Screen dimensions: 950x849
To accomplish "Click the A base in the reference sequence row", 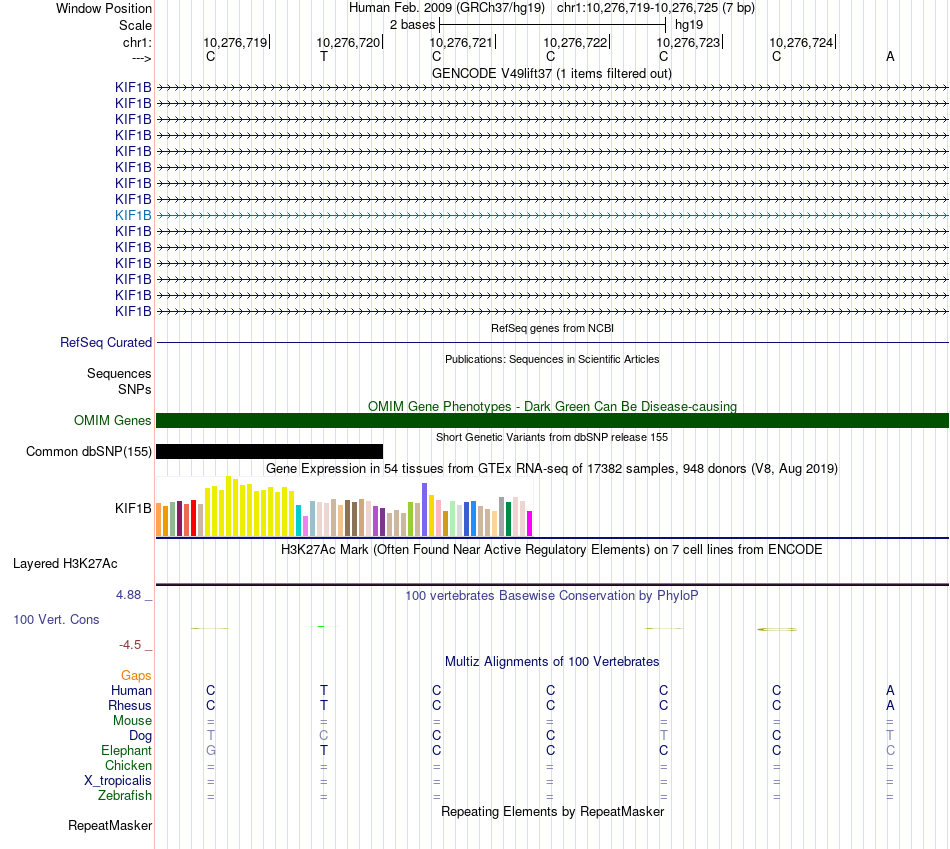I will (x=890, y=56).
